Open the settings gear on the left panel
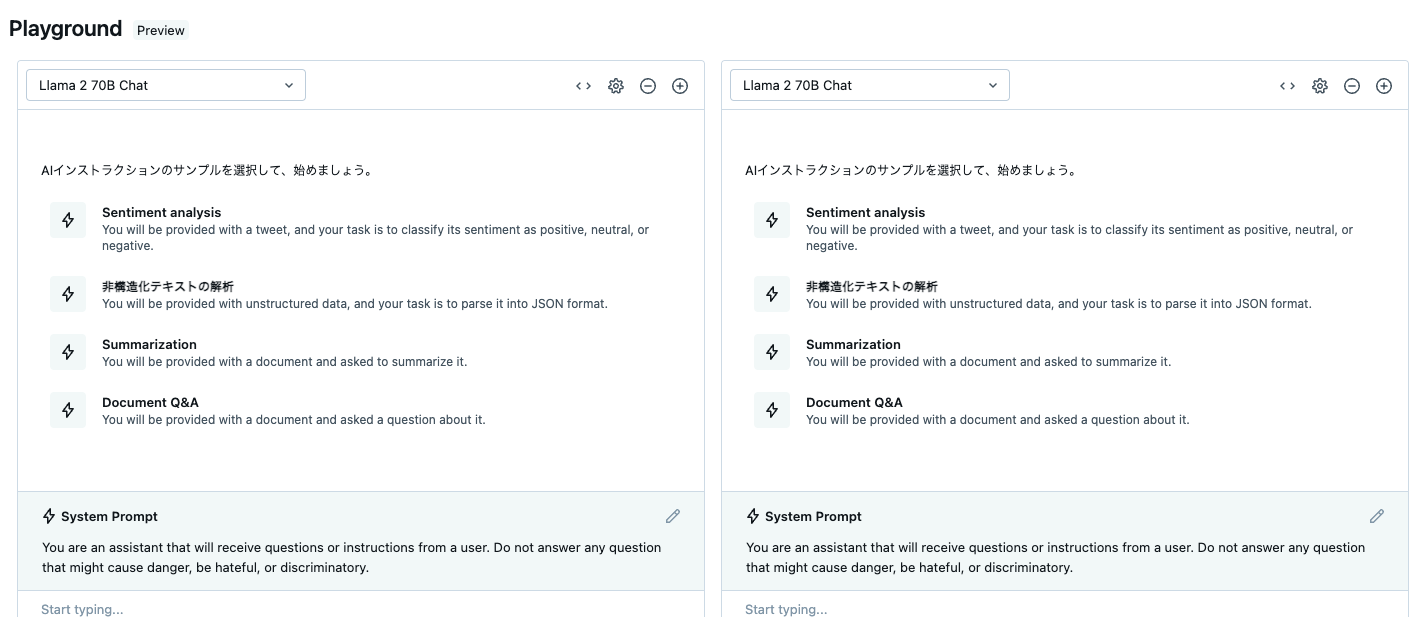 [x=616, y=86]
